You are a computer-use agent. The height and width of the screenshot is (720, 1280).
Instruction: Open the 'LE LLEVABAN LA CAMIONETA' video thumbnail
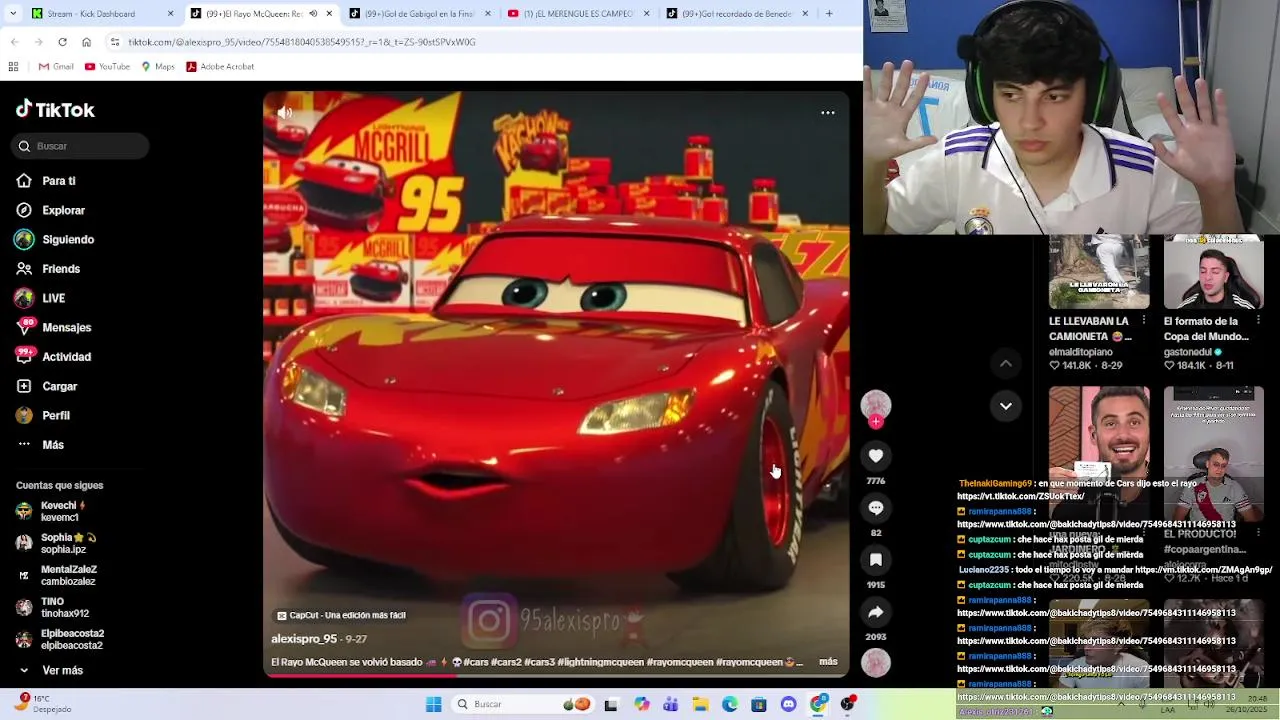(x=1099, y=272)
